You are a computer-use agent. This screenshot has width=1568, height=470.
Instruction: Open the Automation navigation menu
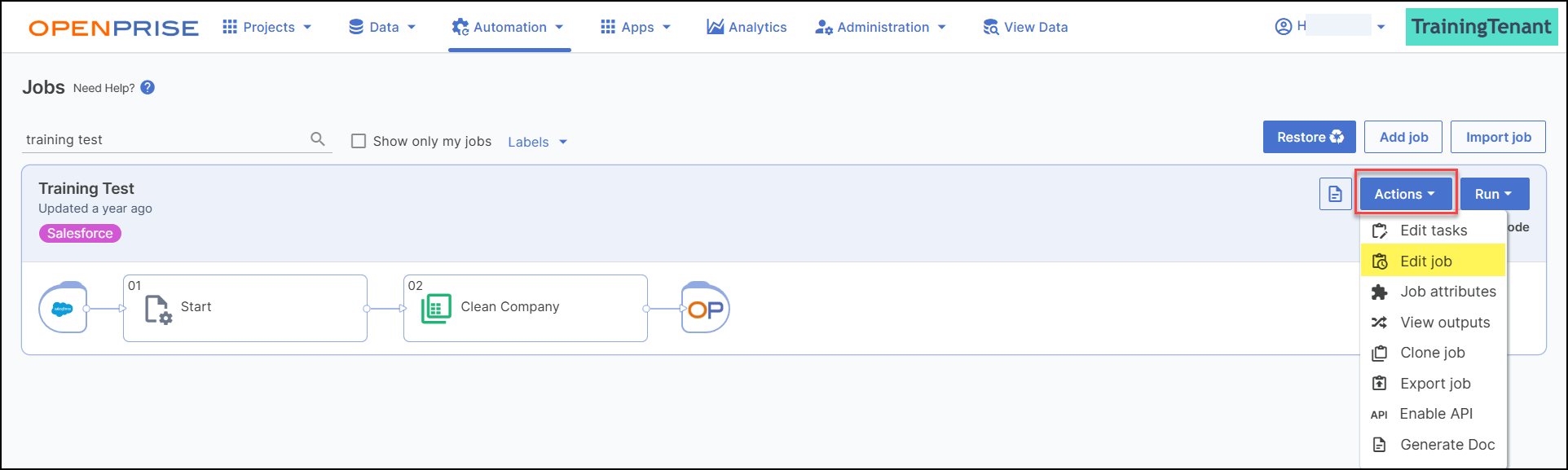click(509, 27)
